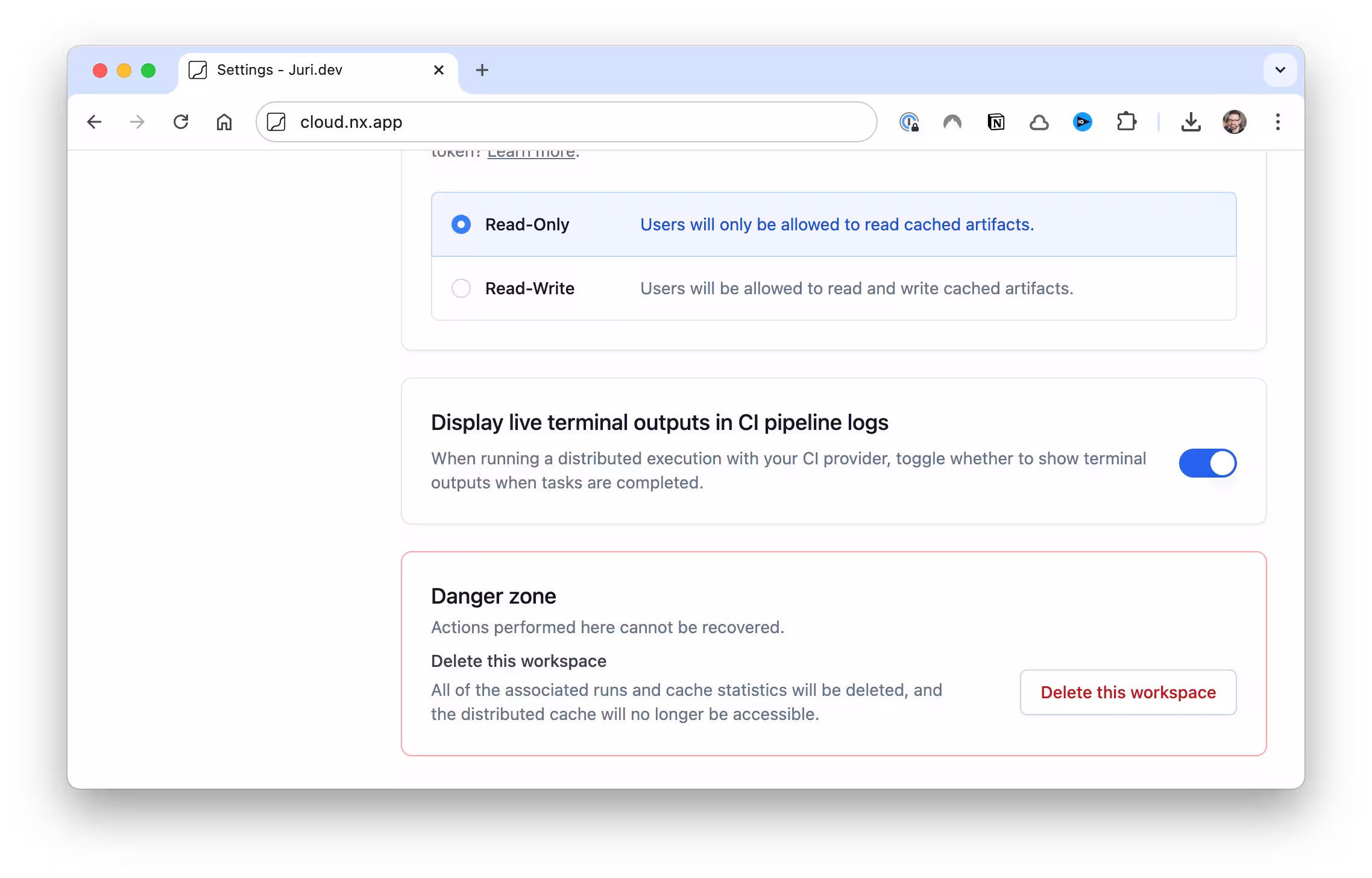Click the forward navigation arrow
This screenshot has height=878, width=1372.
(x=137, y=122)
